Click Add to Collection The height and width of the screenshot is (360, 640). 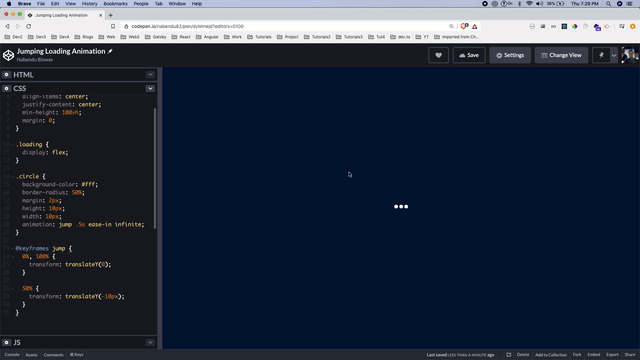tap(551, 355)
